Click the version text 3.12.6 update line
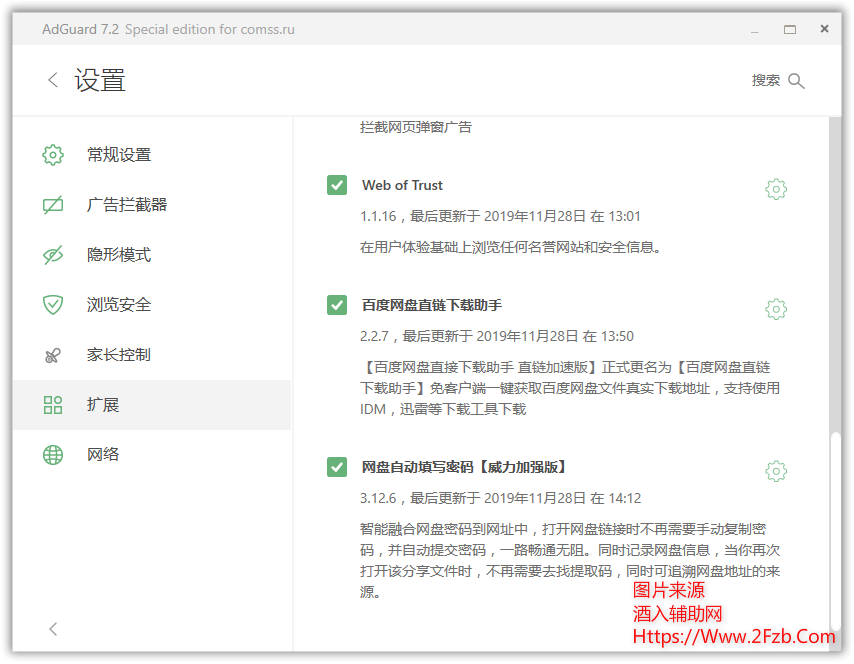 tap(501, 498)
